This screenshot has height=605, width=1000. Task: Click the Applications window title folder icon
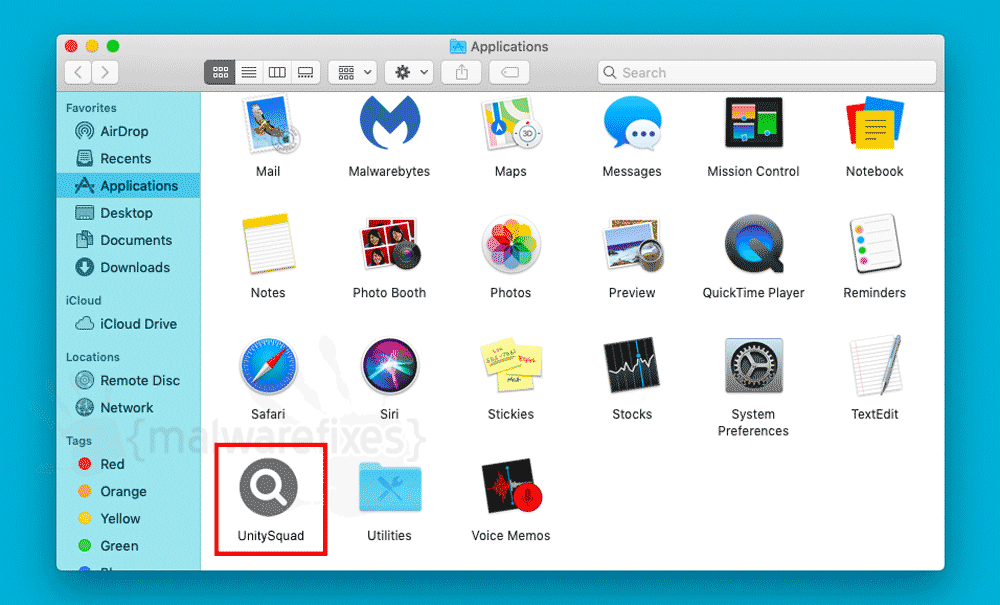tap(458, 47)
